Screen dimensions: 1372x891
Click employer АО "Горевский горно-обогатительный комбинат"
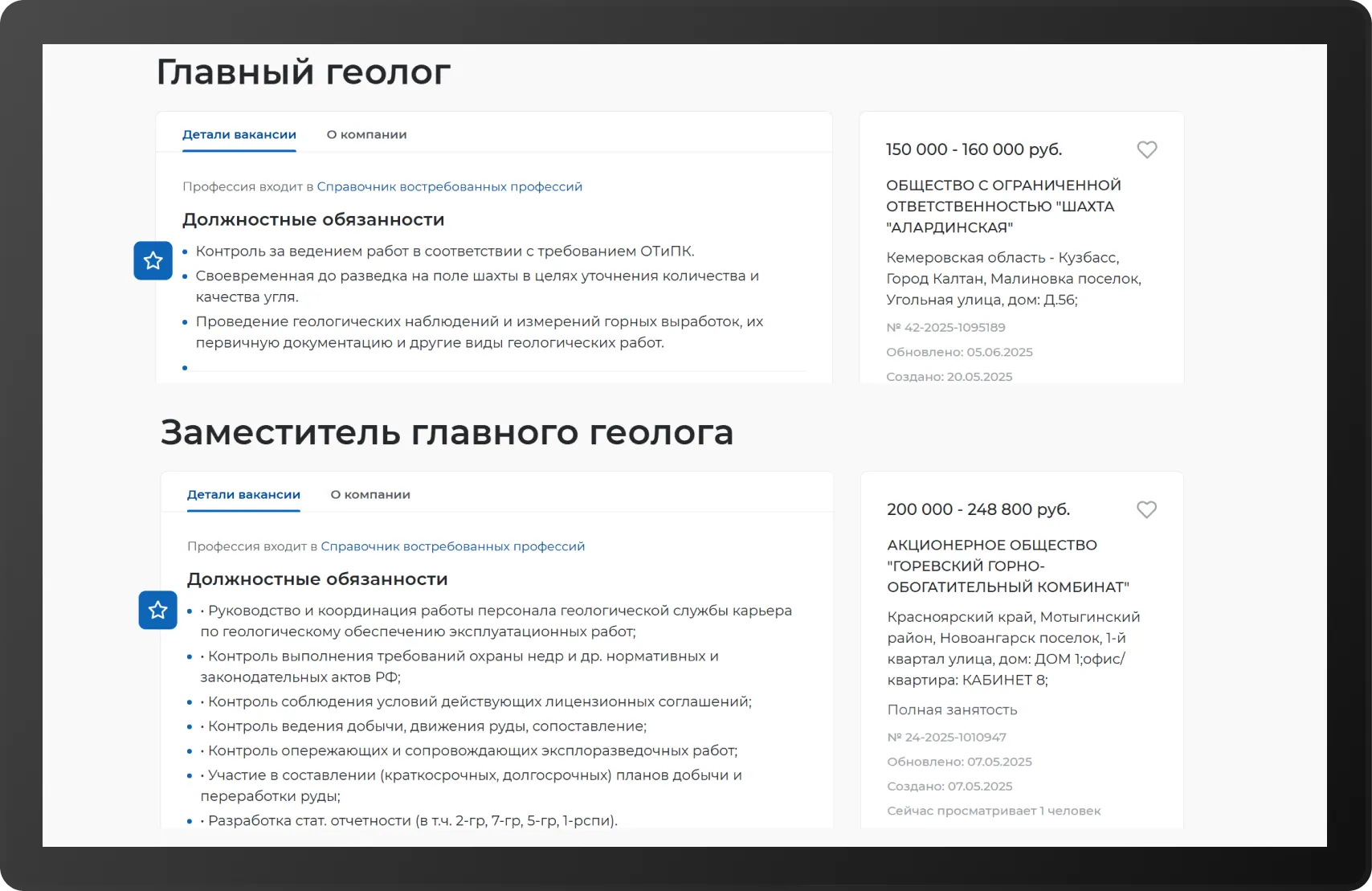click(1007, 566)
